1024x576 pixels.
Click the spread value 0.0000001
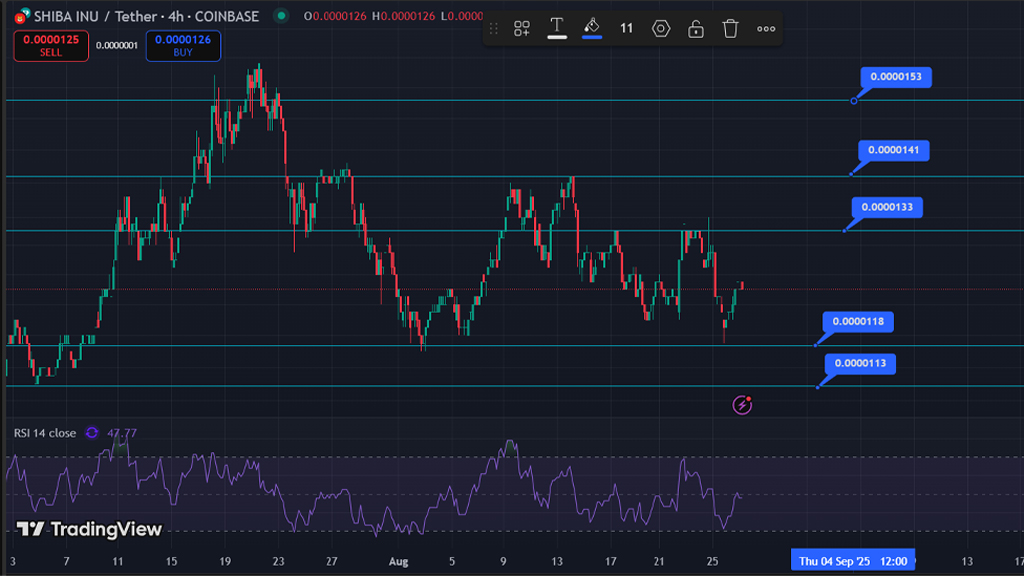tap(117, 46)
